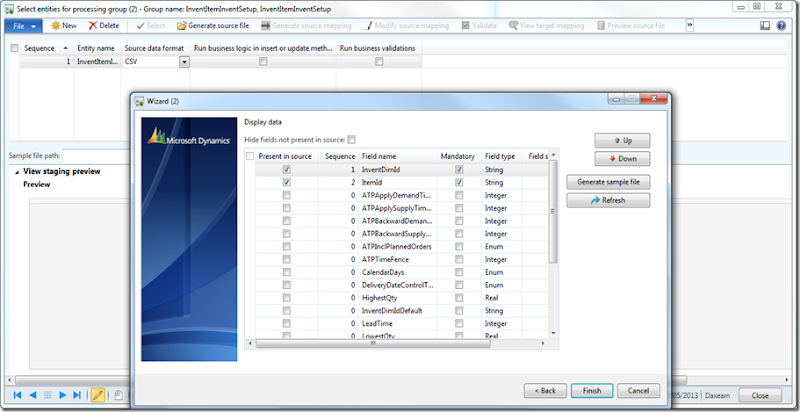Click the New record toolbar button
Image resolution: width=800 pixels, height=412 pixels.
(63, 25)
